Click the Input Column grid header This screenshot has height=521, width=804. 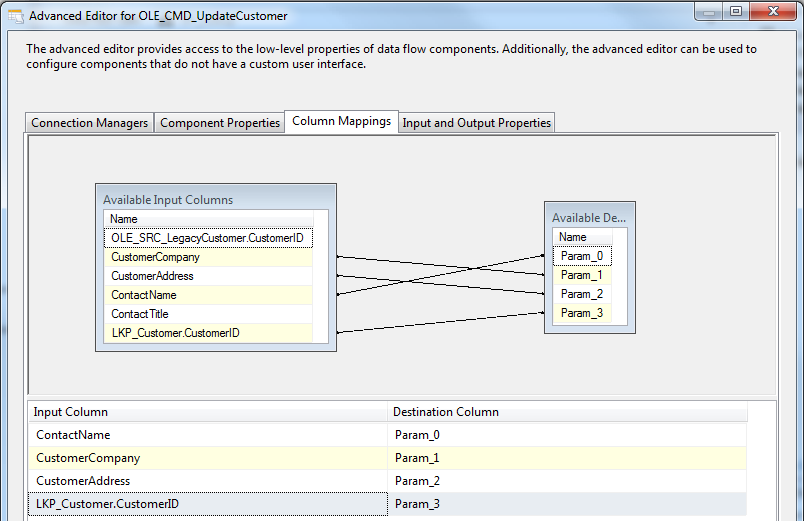208,412
